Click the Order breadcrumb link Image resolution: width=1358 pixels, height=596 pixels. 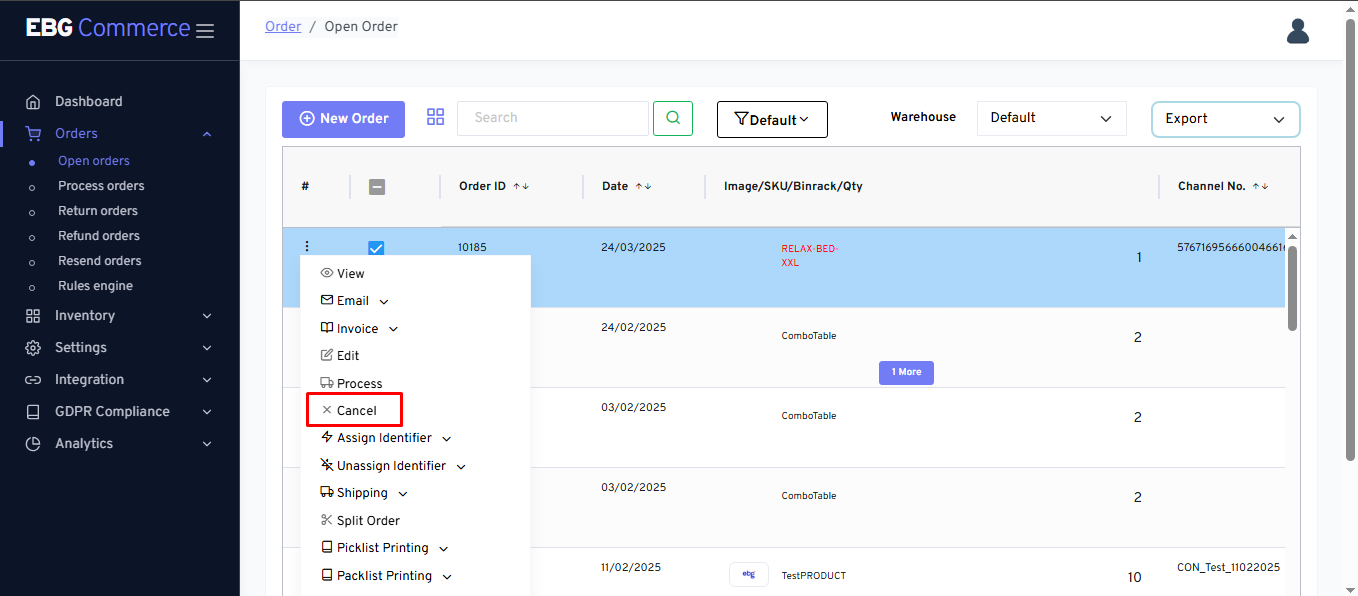(x=283, y=27)
